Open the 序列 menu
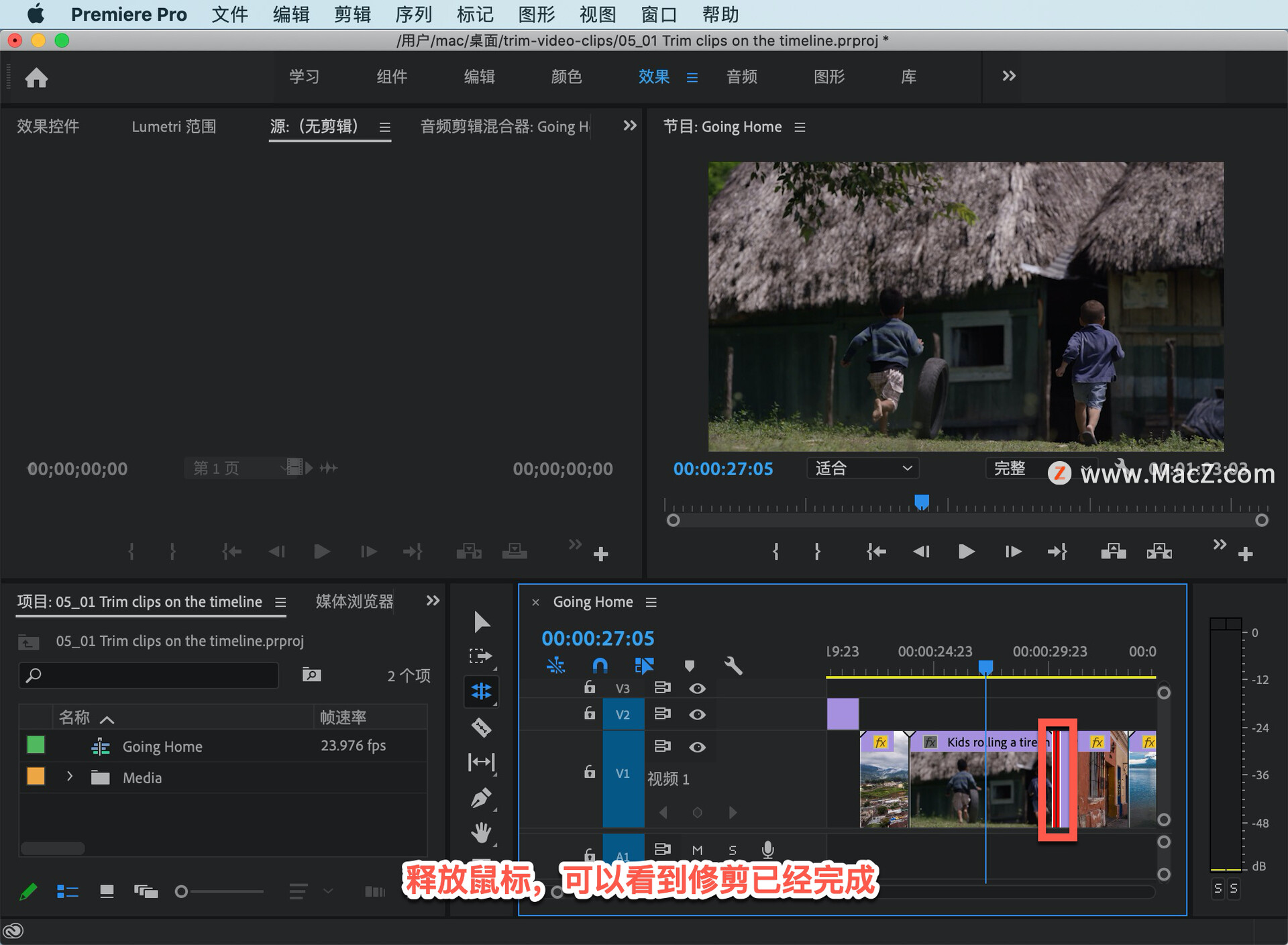Image resolution: width=1288 pixels, height=945 pixels. tap(413, 14)
